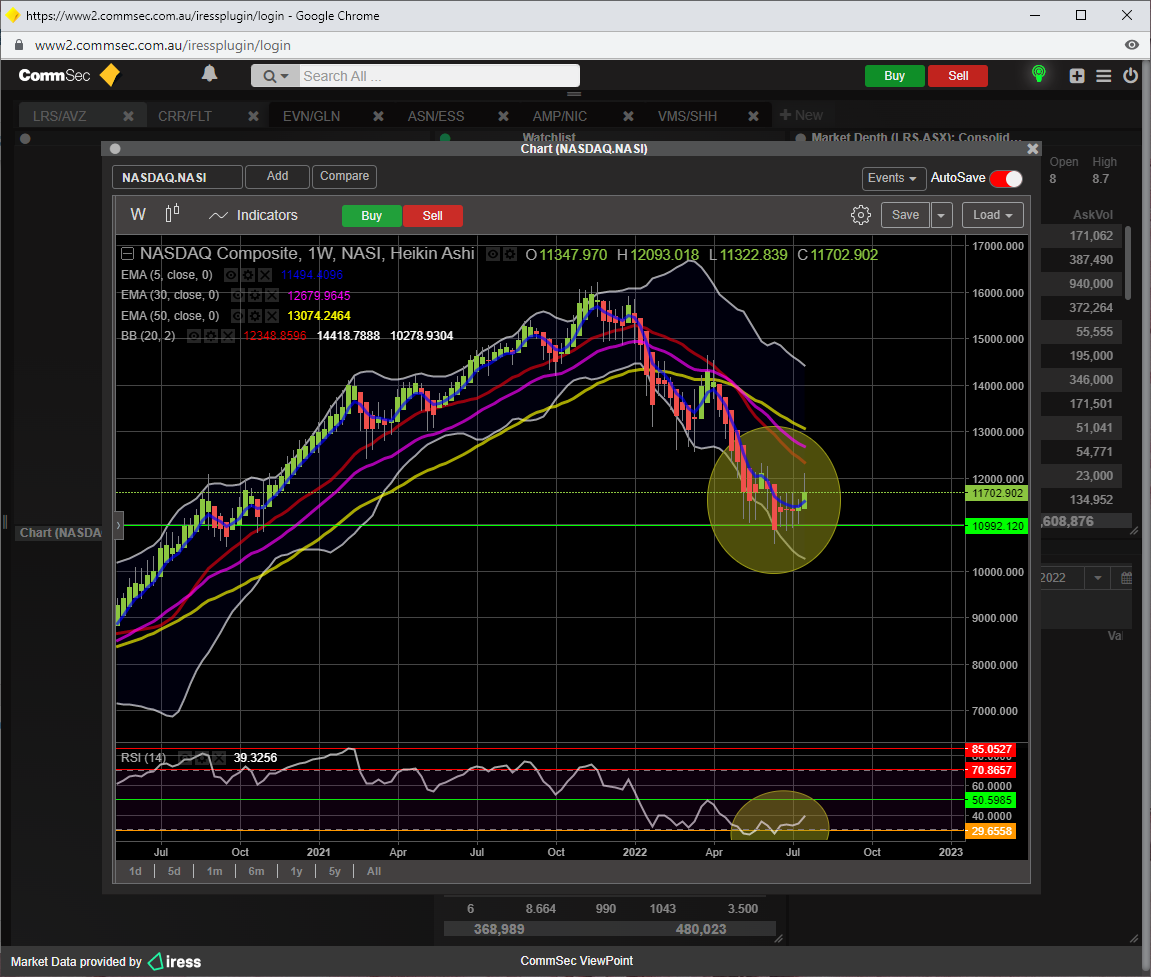
Task: Switch to the VMS/SHH tab
Action: (687, 116)
